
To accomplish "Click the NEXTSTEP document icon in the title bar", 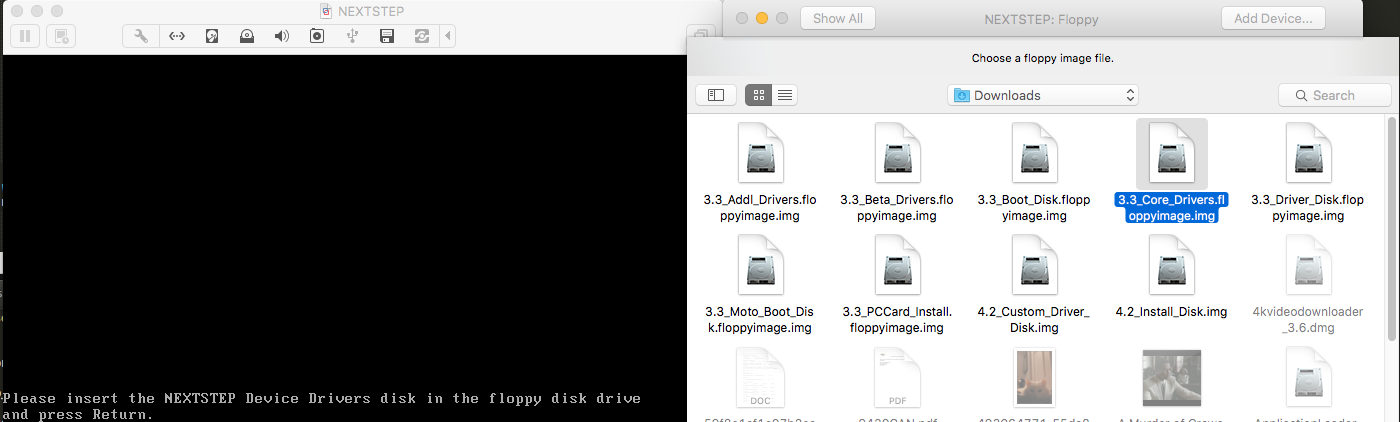I will (x=326, y=10).
